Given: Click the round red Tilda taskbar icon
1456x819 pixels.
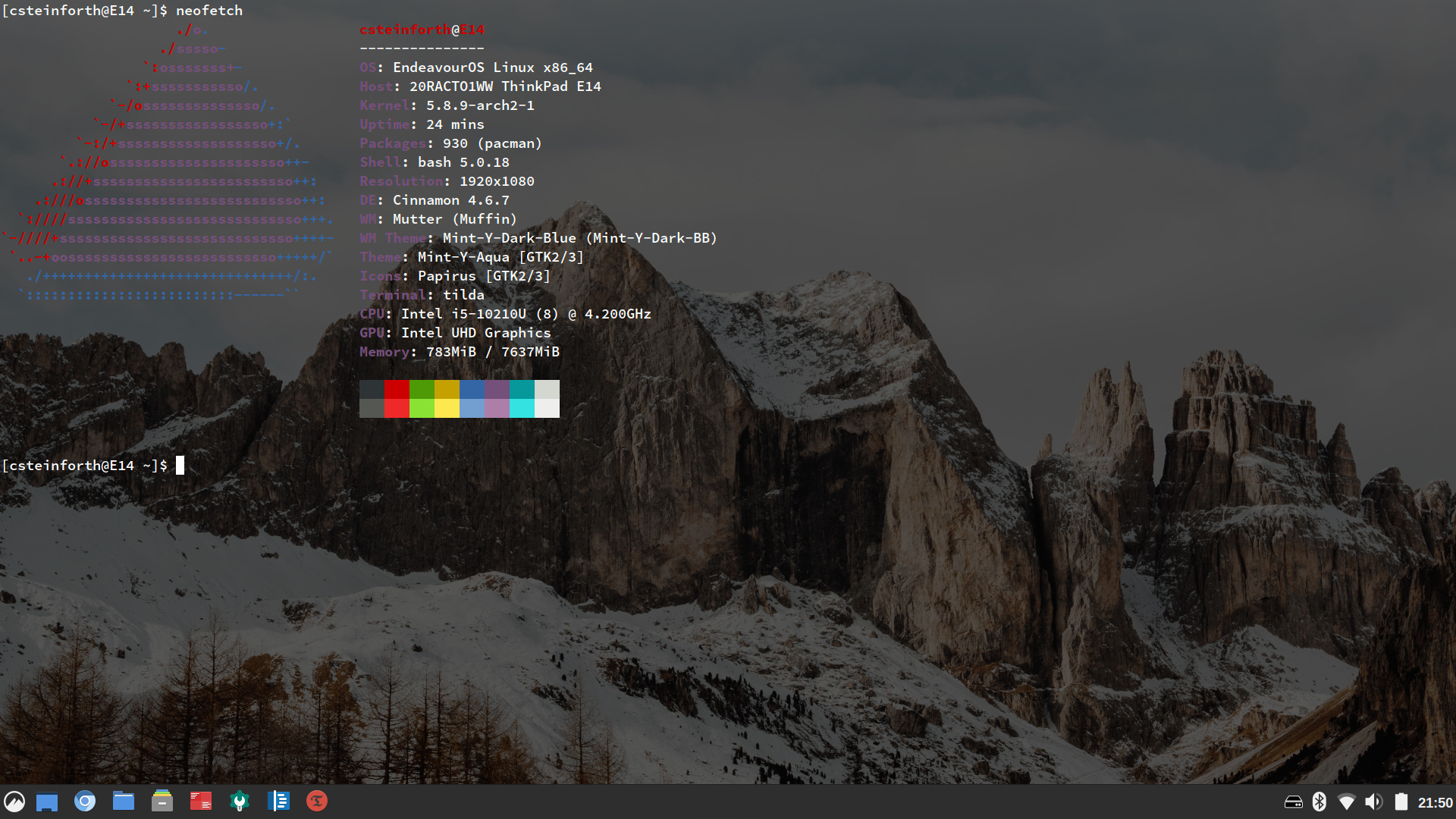Looking at the screenshot, I should coord(317,802).
